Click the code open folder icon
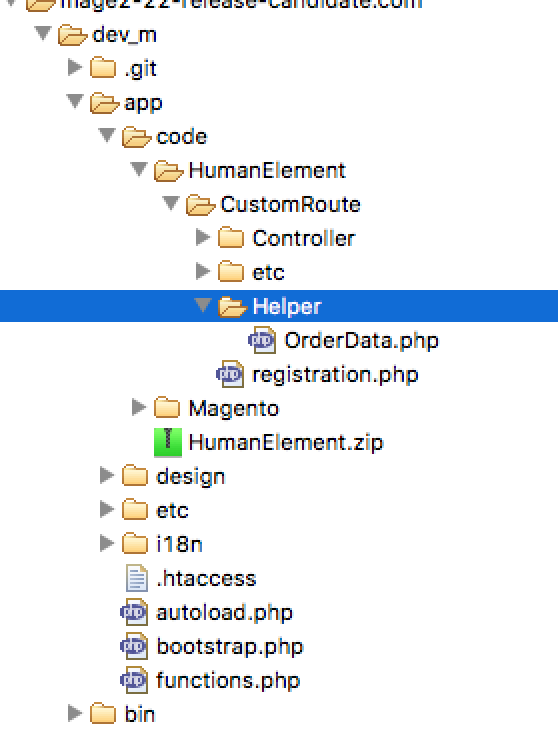This screenshot has height=734, width=558. click(136, 138)
